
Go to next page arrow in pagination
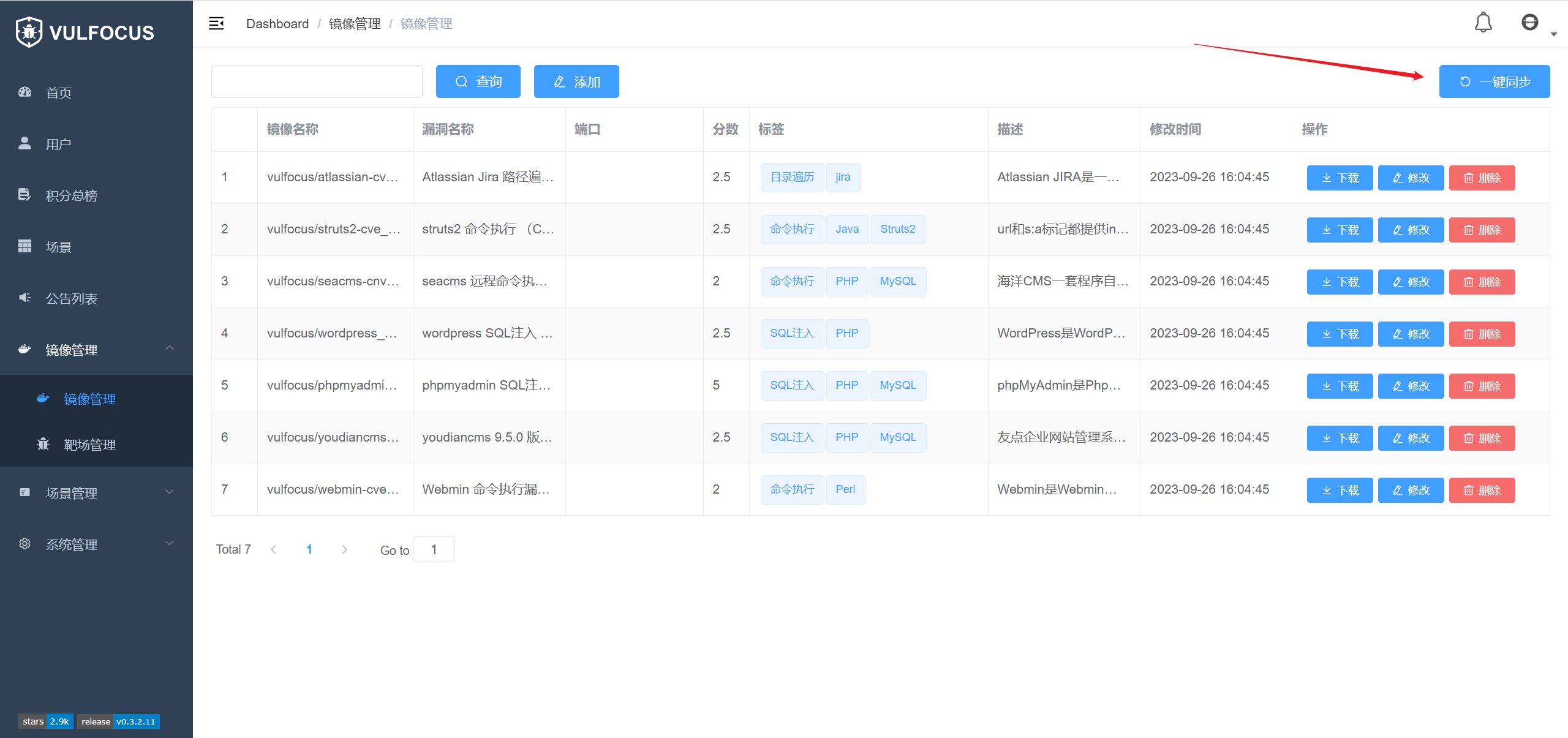point(344,549)
